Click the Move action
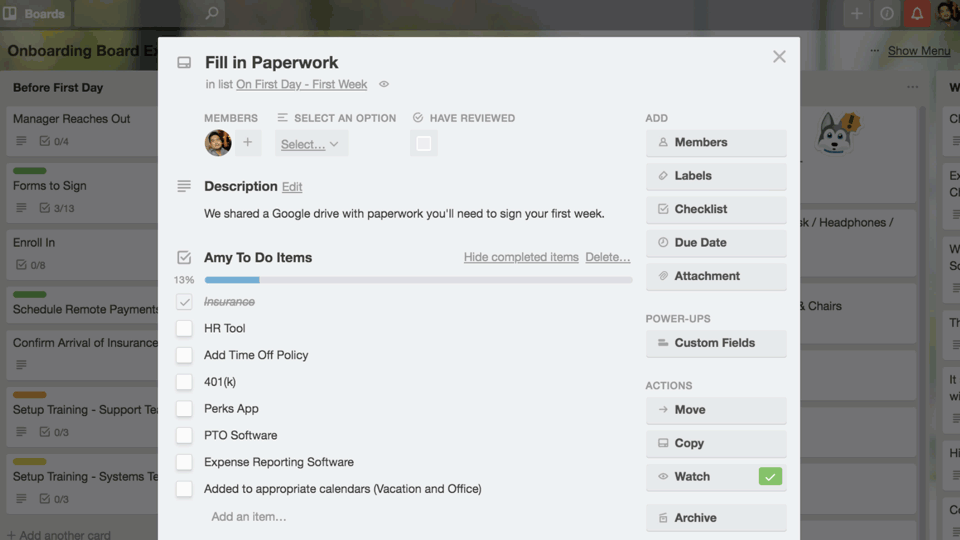Image resolution: width=960 pixels, height=540 pixels. [x=716, y=410]
